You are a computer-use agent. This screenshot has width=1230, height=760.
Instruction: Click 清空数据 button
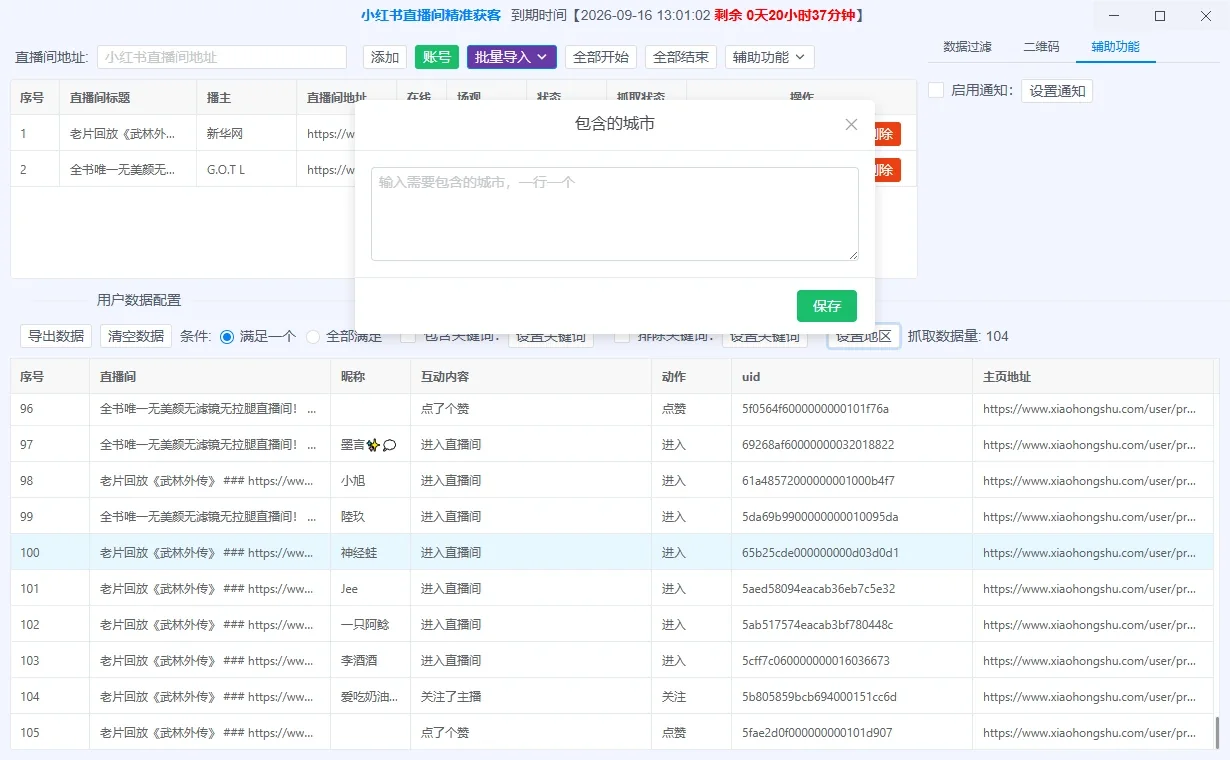136,336
